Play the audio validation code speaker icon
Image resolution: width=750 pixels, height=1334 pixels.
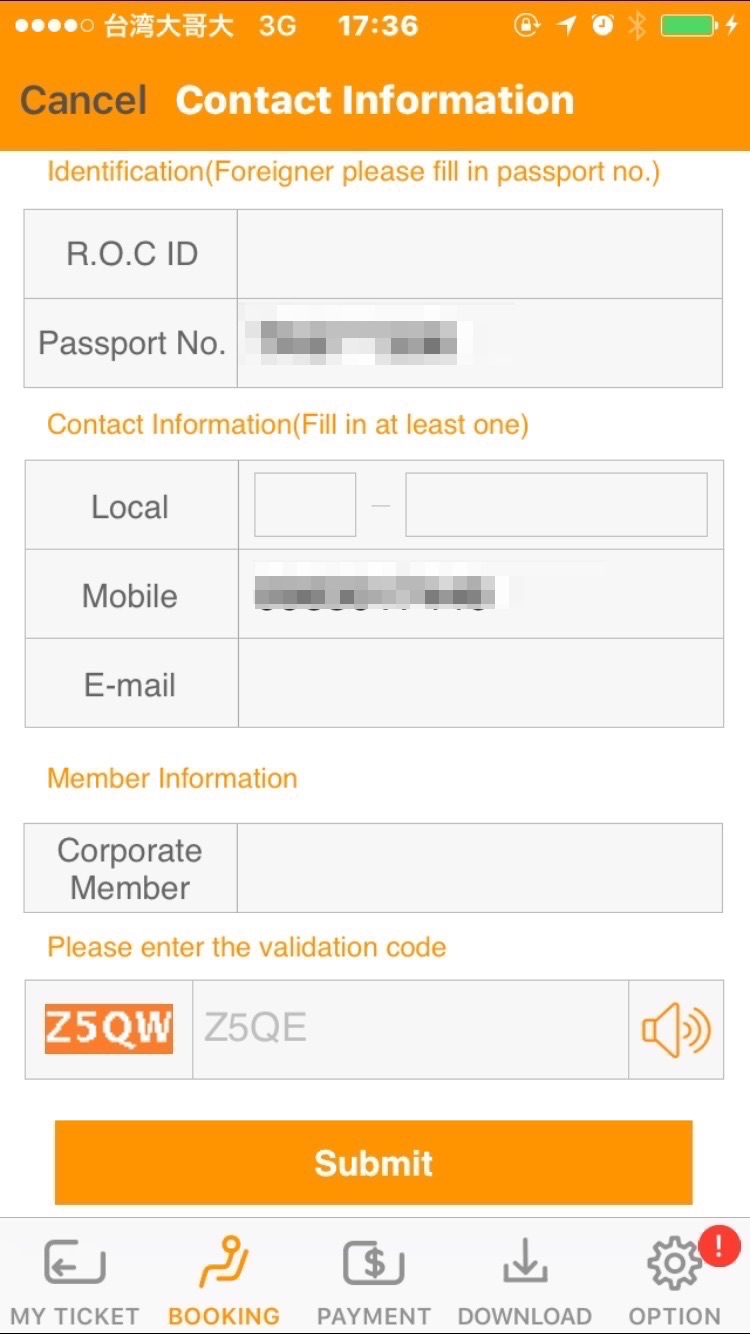coord(676,1029)
